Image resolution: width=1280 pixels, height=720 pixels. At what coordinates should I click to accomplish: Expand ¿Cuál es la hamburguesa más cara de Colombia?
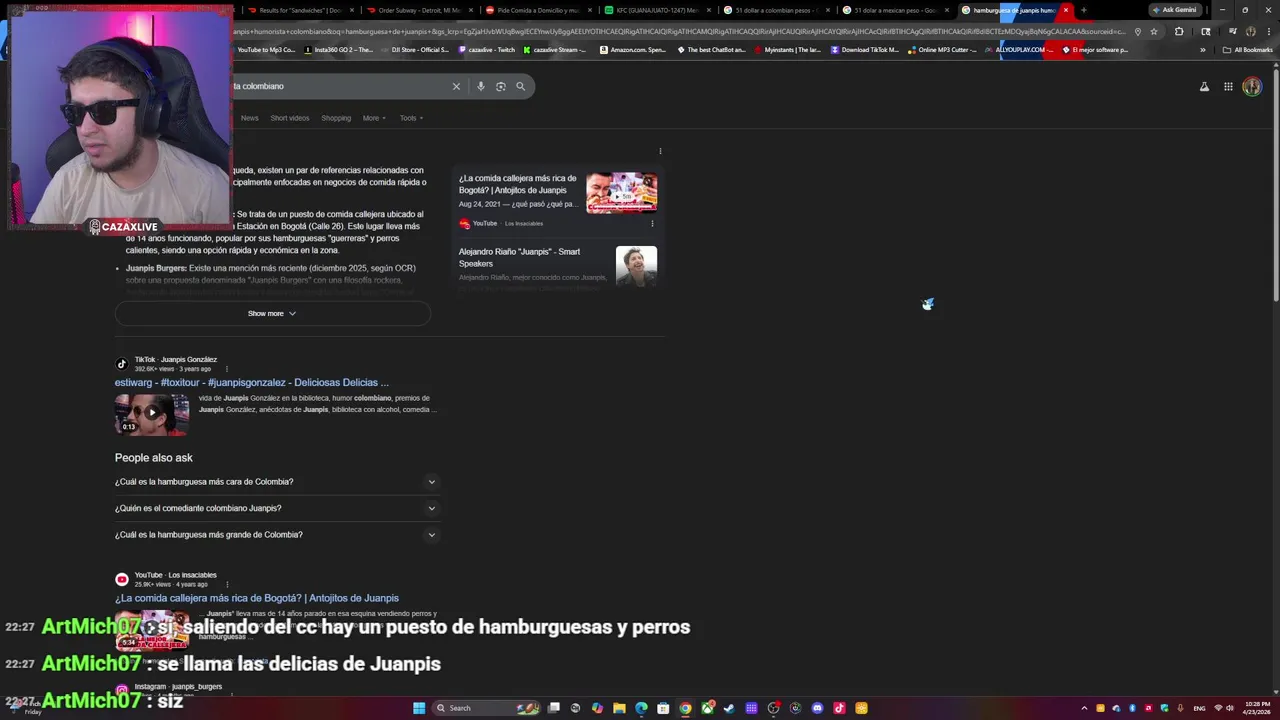[x=276, y=482]
